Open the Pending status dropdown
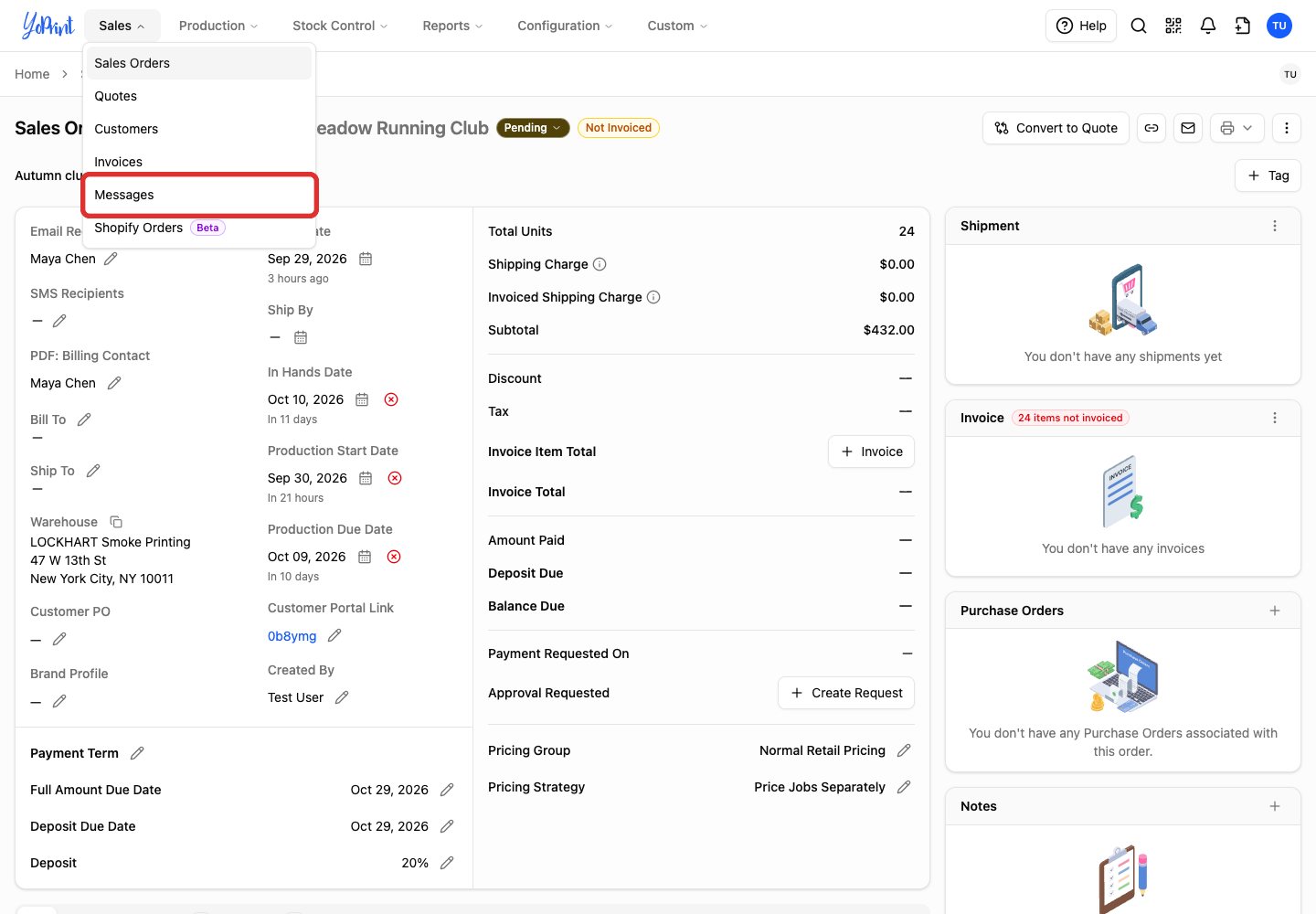Viewport: 1316px width, 914px height. point(533,128)
